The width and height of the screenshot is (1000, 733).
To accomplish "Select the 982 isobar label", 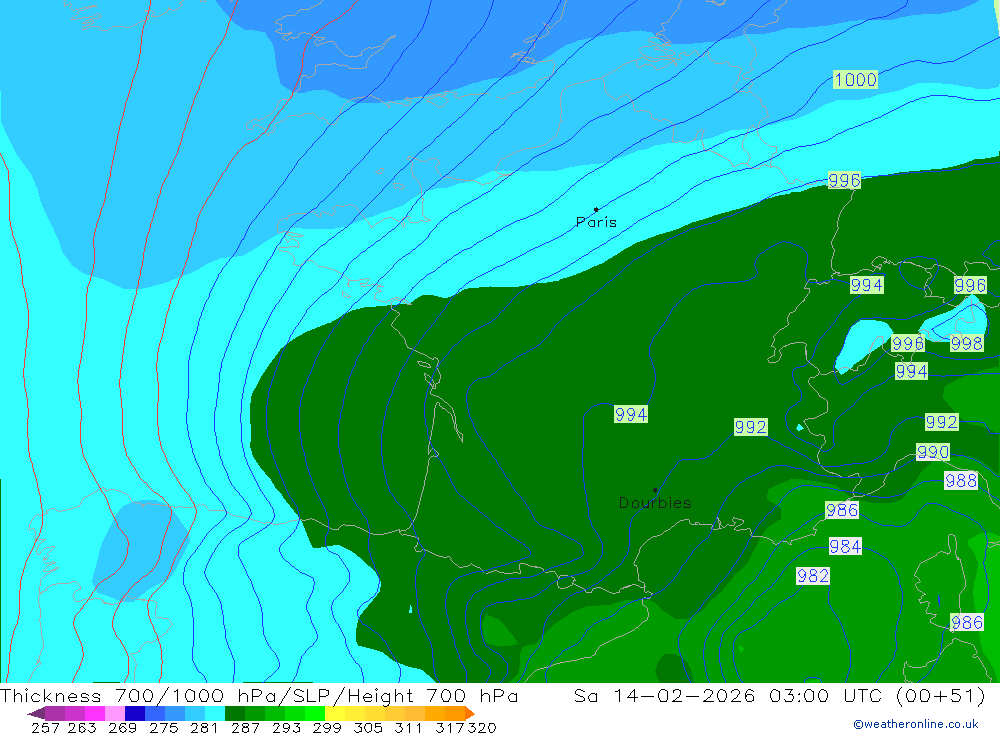I will point(812,576).
